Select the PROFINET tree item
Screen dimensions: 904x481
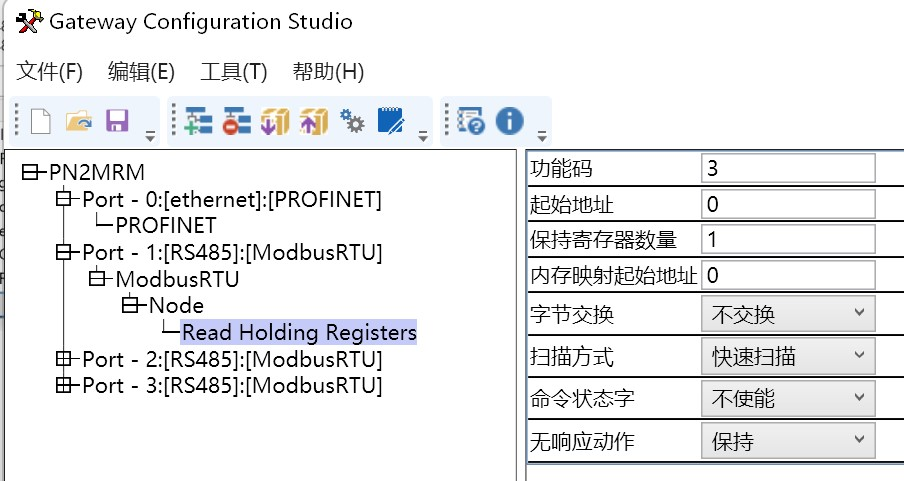[166, 226]
